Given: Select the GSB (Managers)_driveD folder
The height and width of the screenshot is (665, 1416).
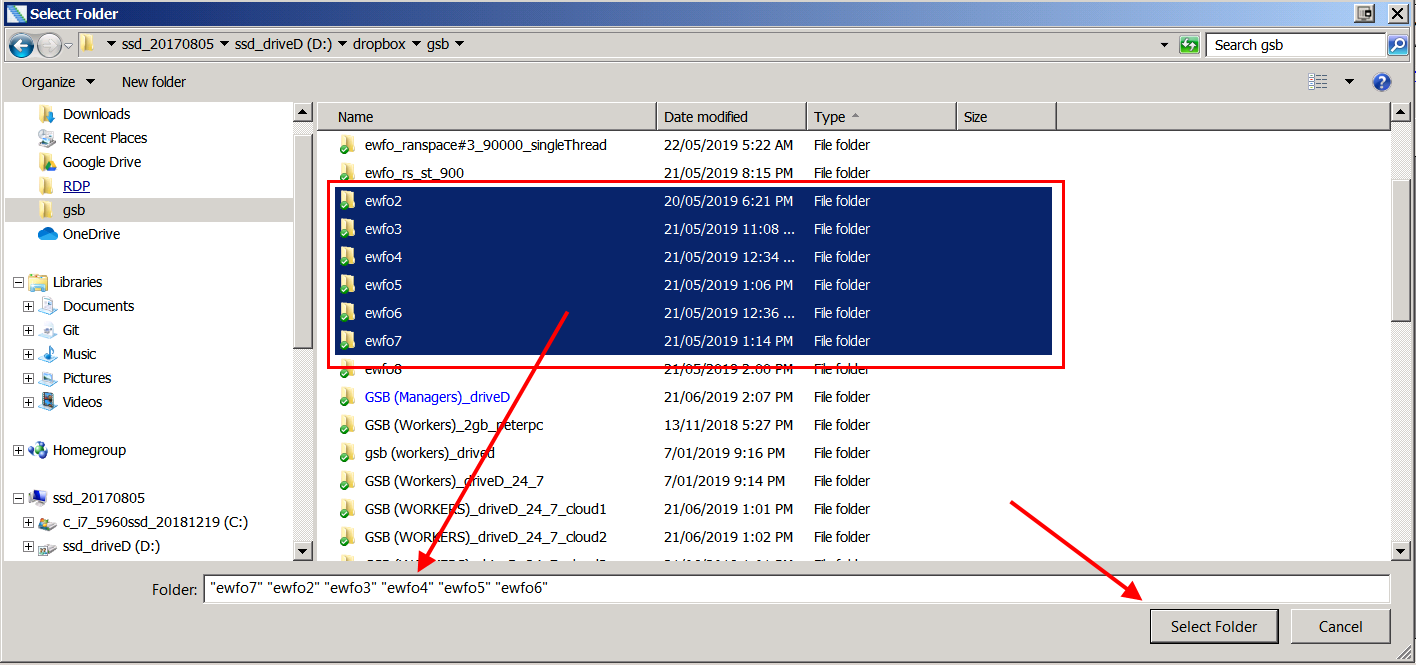Looking at the screenshot, I should click(437, 397).
